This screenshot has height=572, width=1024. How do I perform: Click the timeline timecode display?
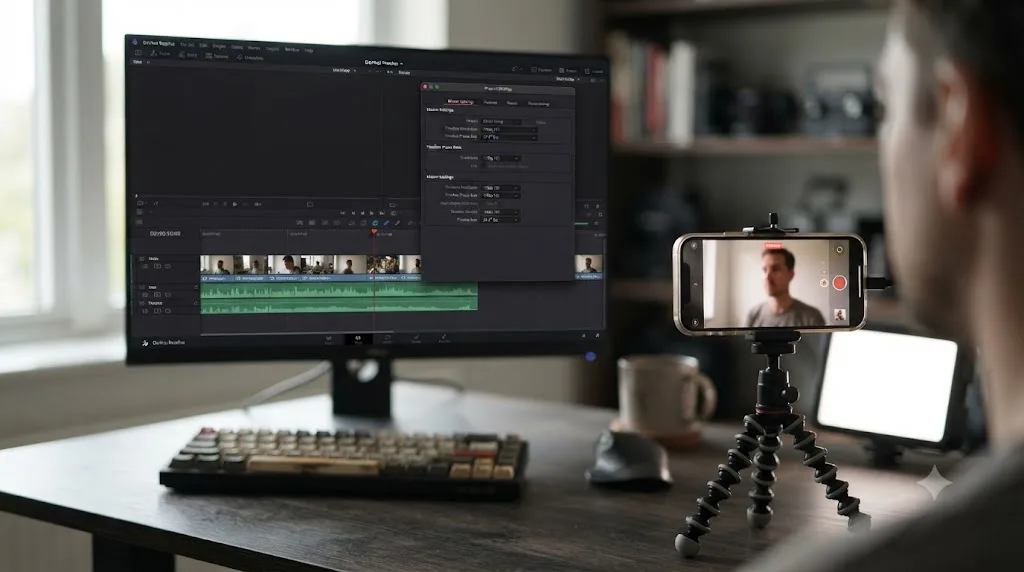coord(165,234)
